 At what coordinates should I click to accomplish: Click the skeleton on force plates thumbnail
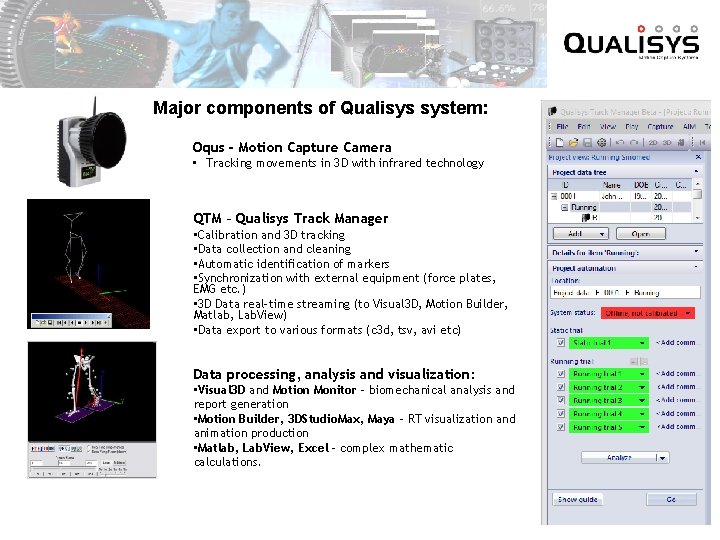[x=92, y=410]
